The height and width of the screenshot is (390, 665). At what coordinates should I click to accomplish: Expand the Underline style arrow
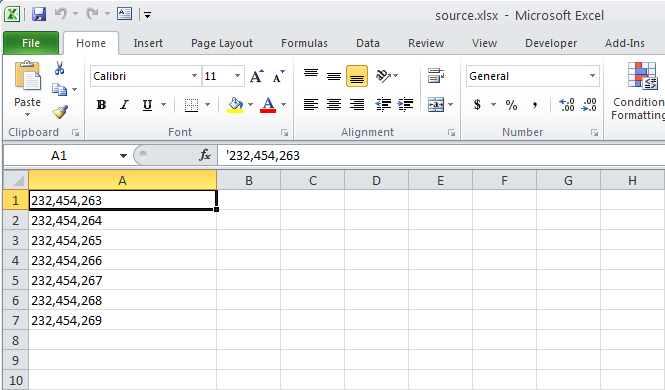point(163,105)
